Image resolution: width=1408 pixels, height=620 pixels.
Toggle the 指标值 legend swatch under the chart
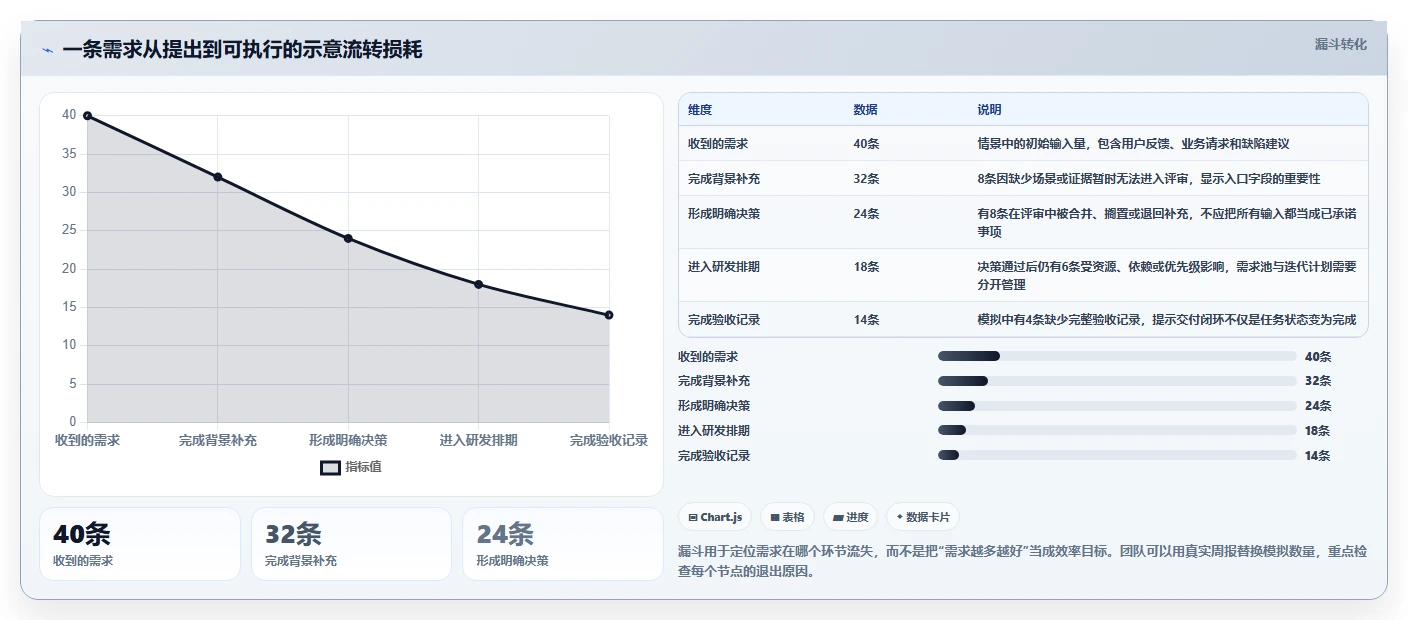[x=330, y=467]
